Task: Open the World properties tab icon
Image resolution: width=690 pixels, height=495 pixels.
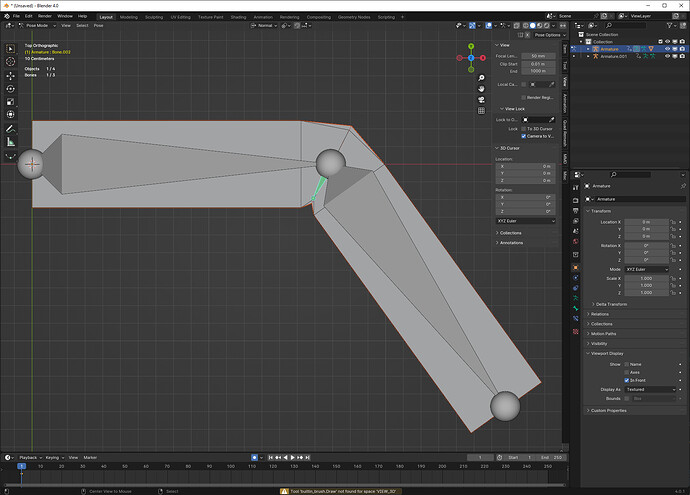Action: click(x=576, y=241)
